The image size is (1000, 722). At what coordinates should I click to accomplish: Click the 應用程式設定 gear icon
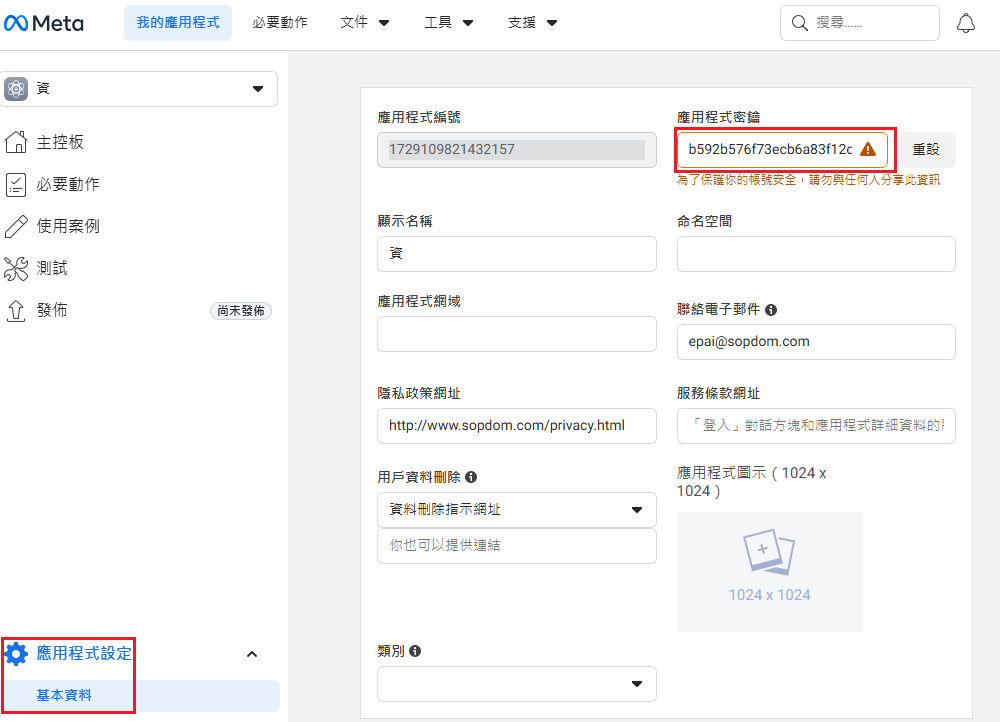(x=16, y=654)
